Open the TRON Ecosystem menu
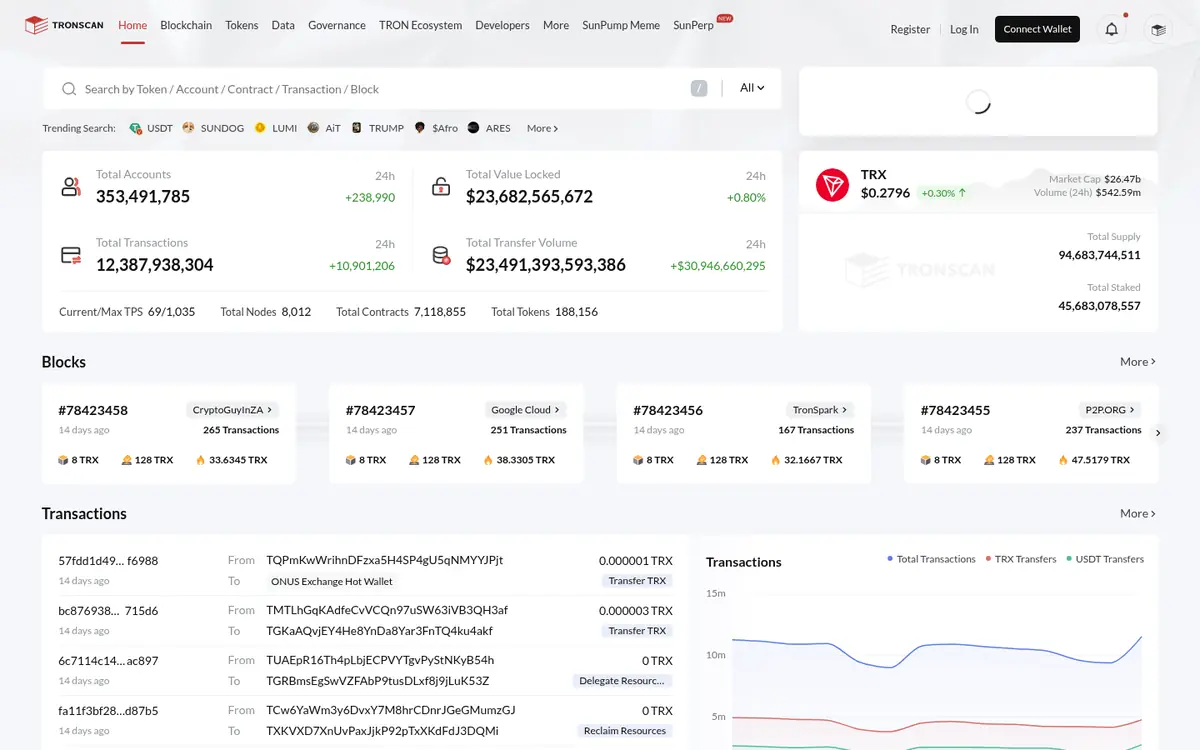The height and width of the screenshot is (750, 1200). point(420,25)
